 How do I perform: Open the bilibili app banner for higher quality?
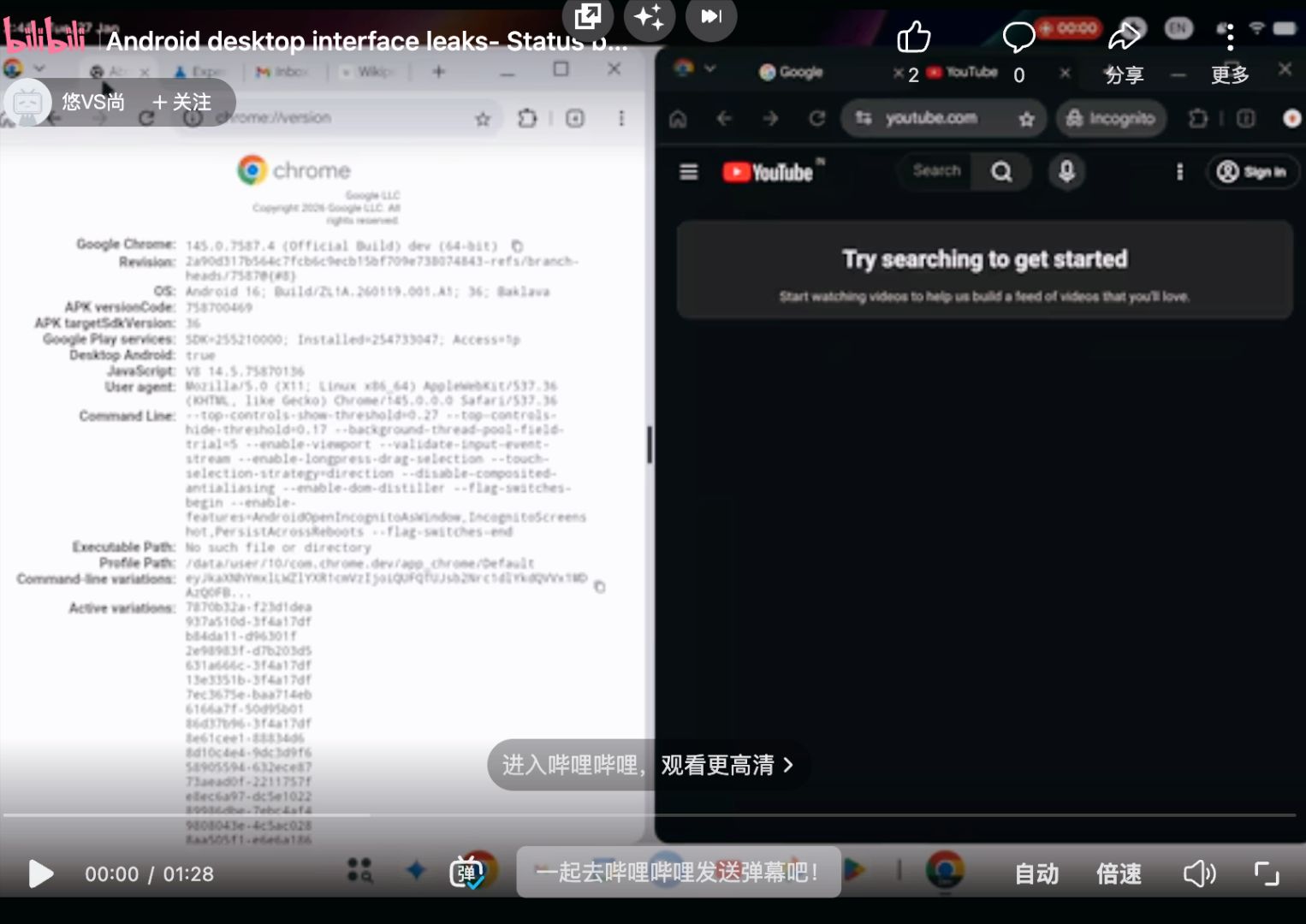coord(648,765)
